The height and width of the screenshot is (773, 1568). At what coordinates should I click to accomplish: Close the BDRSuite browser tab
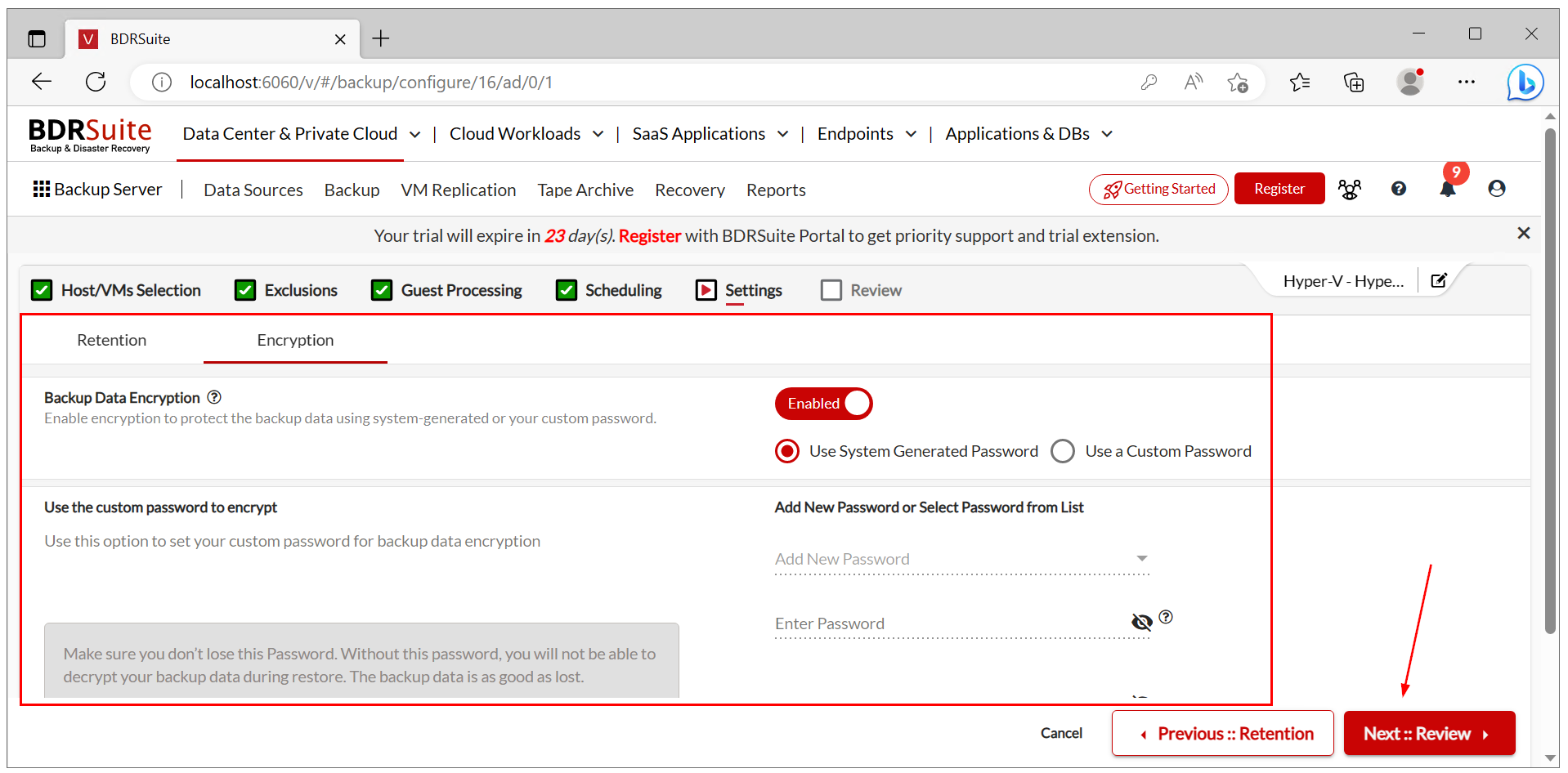340,39
